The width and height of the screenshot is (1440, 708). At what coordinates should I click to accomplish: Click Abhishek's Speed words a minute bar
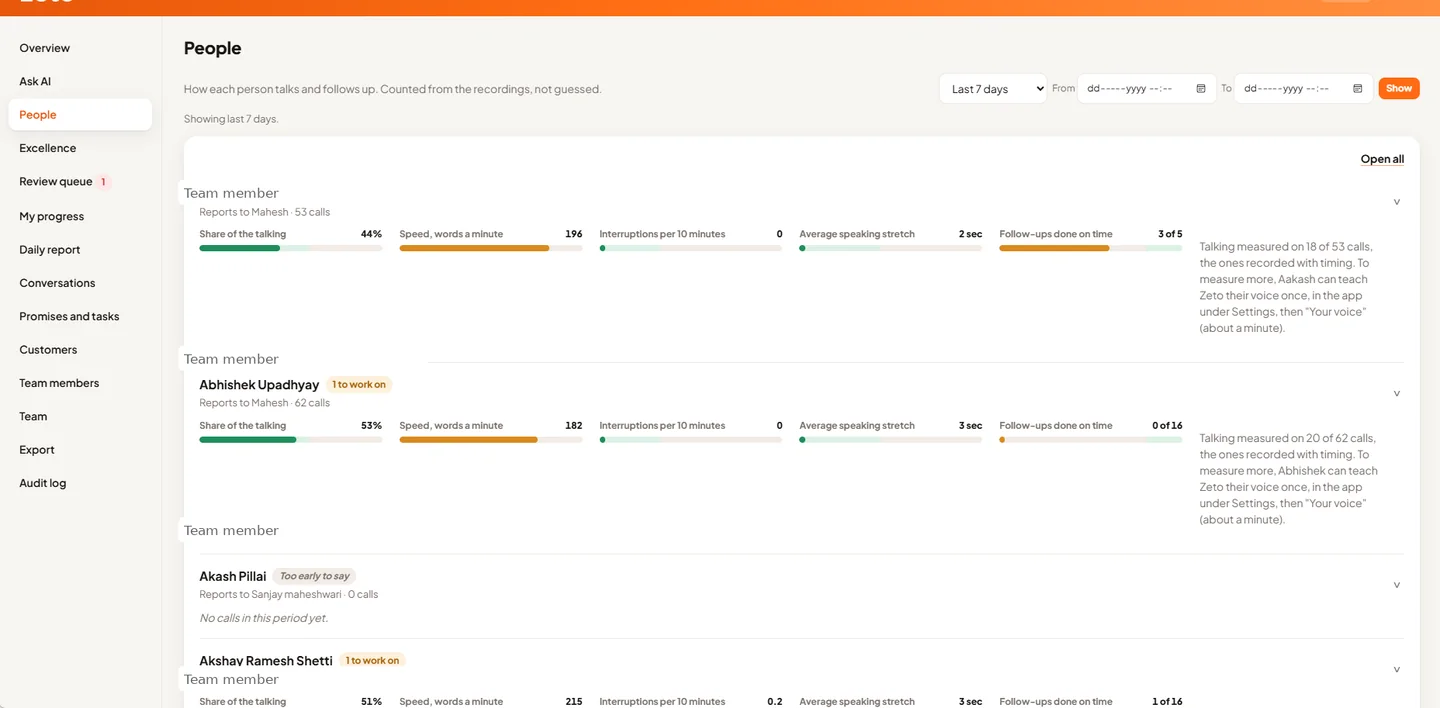491,439
